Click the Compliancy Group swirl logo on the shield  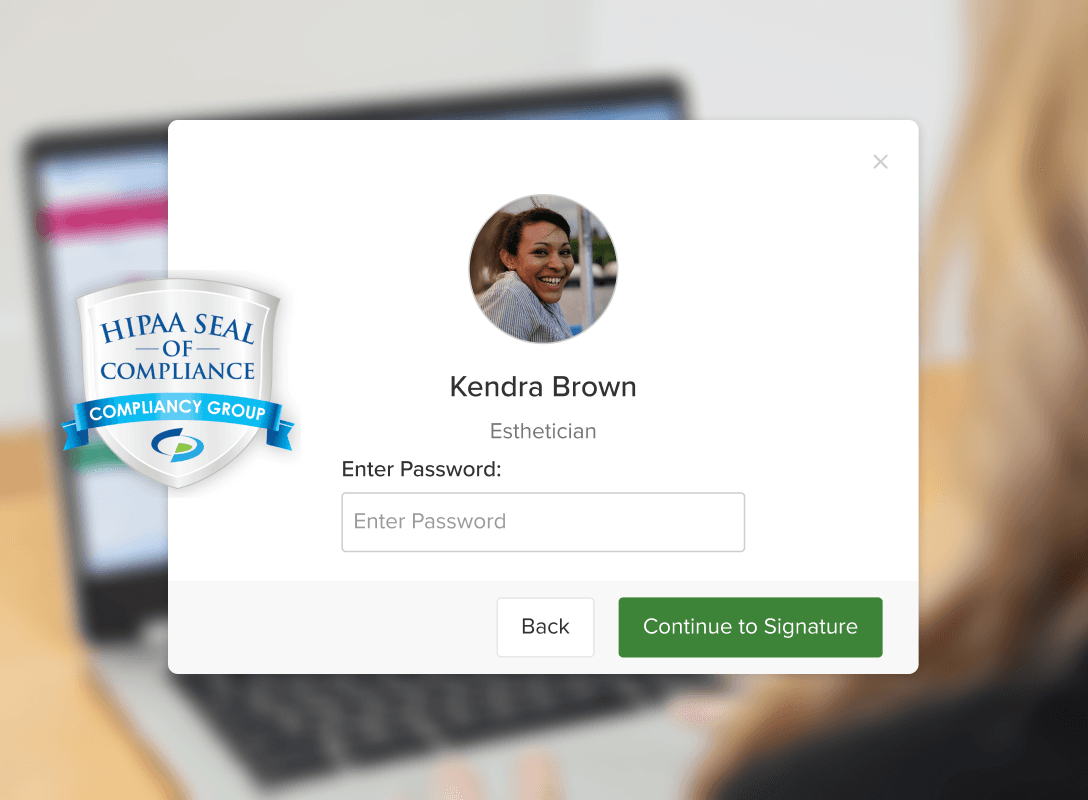coord(178,445)
